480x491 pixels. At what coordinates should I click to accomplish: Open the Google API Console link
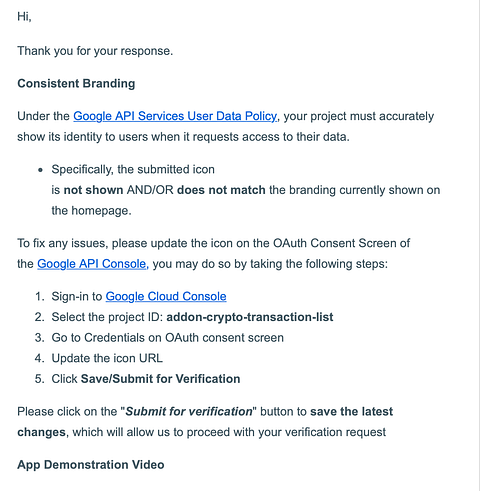[x=92, y=264]
